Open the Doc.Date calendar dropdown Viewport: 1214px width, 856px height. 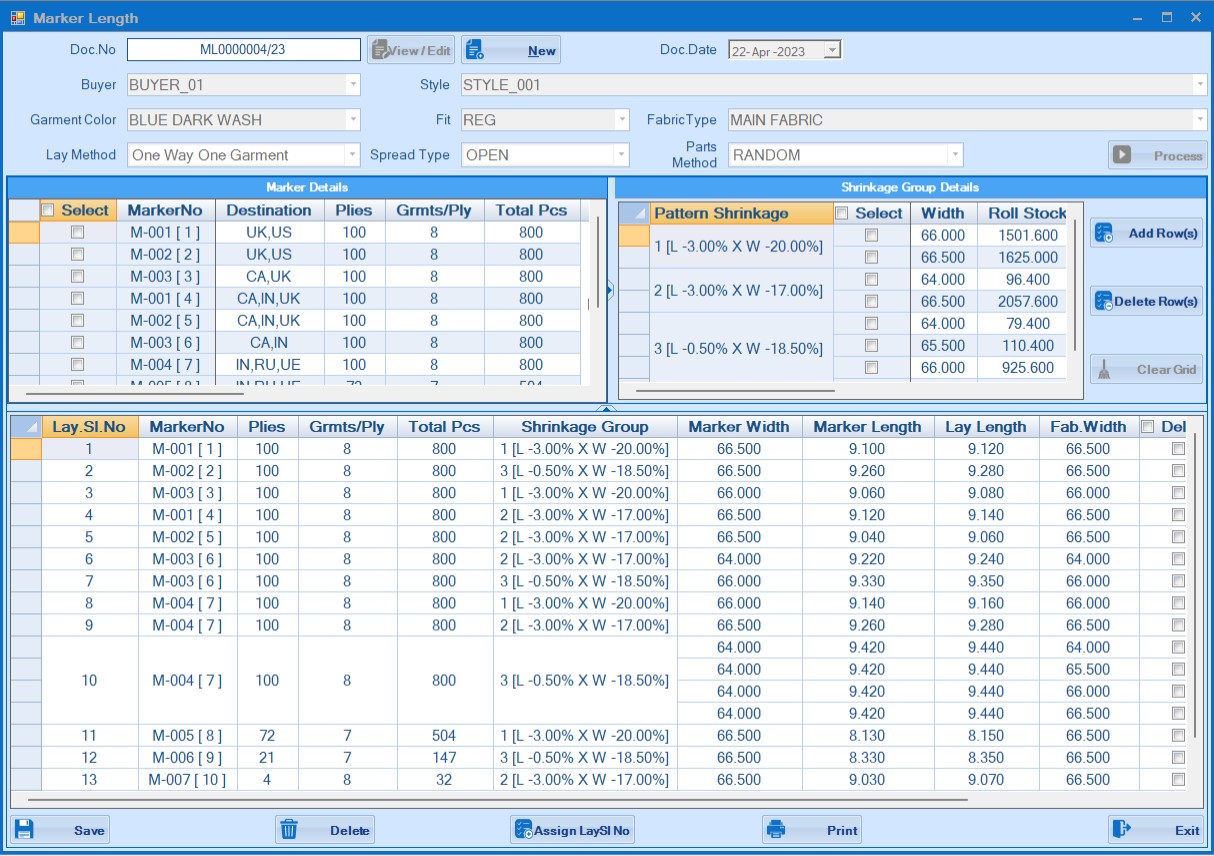(833, 51)
